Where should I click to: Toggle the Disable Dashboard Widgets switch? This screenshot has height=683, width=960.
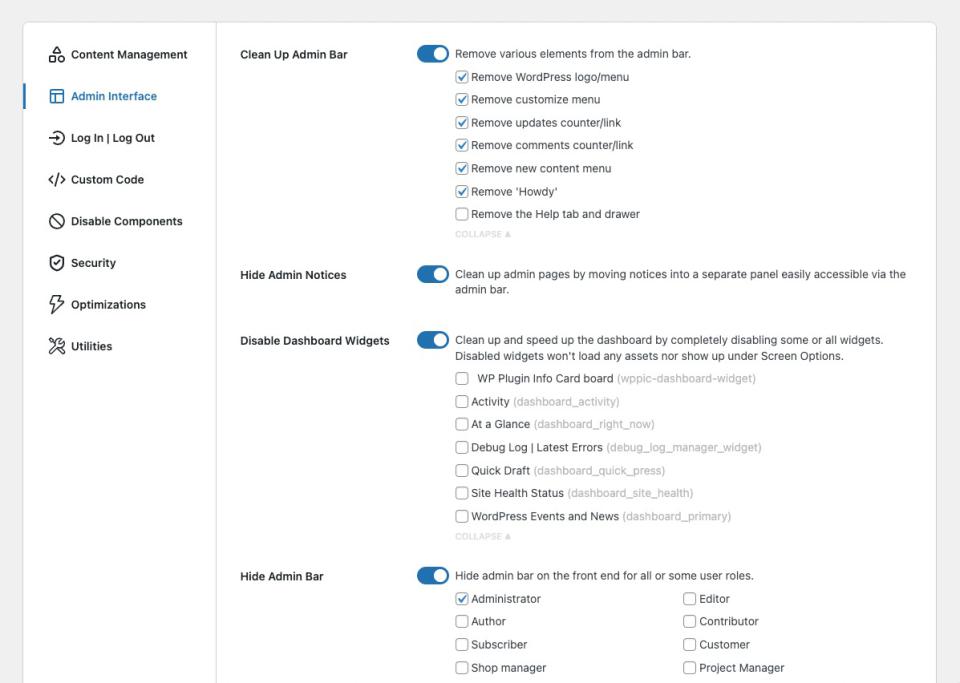433,340
